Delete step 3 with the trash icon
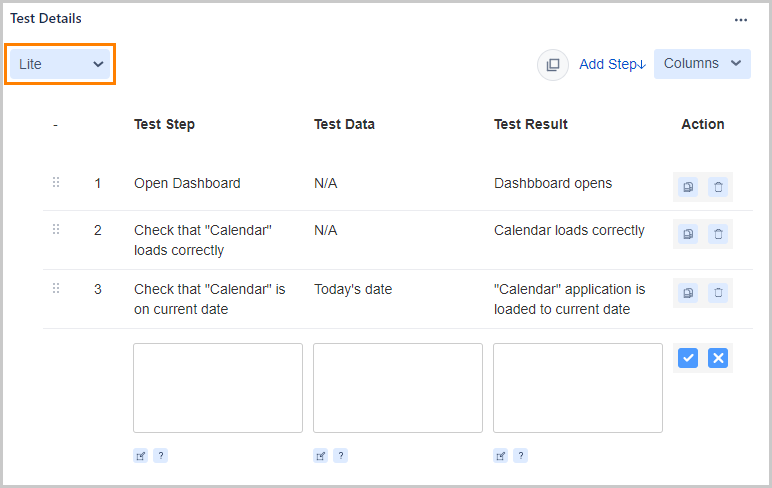Screen dimensions: 772x488 click(718, 293)
